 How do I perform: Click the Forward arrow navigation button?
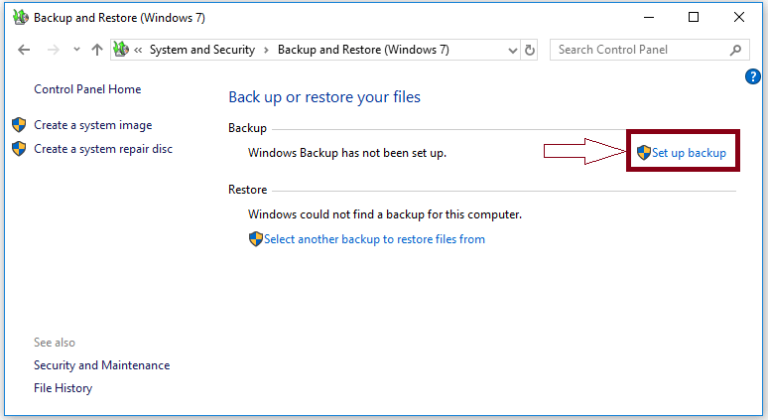(53, 49)
